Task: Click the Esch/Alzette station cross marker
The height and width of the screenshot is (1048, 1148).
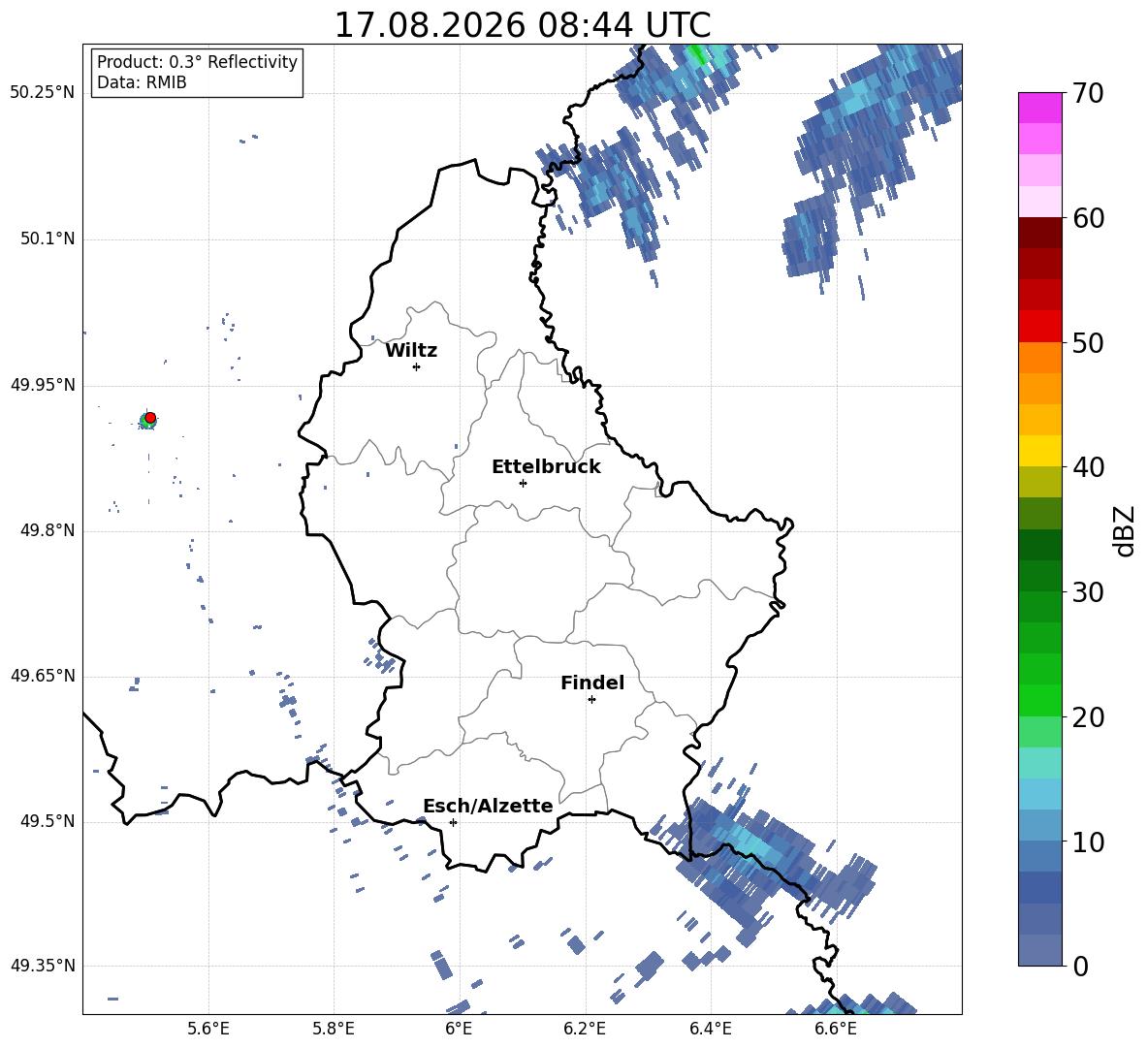Action: pyautogui.click(x=453, y=822)
